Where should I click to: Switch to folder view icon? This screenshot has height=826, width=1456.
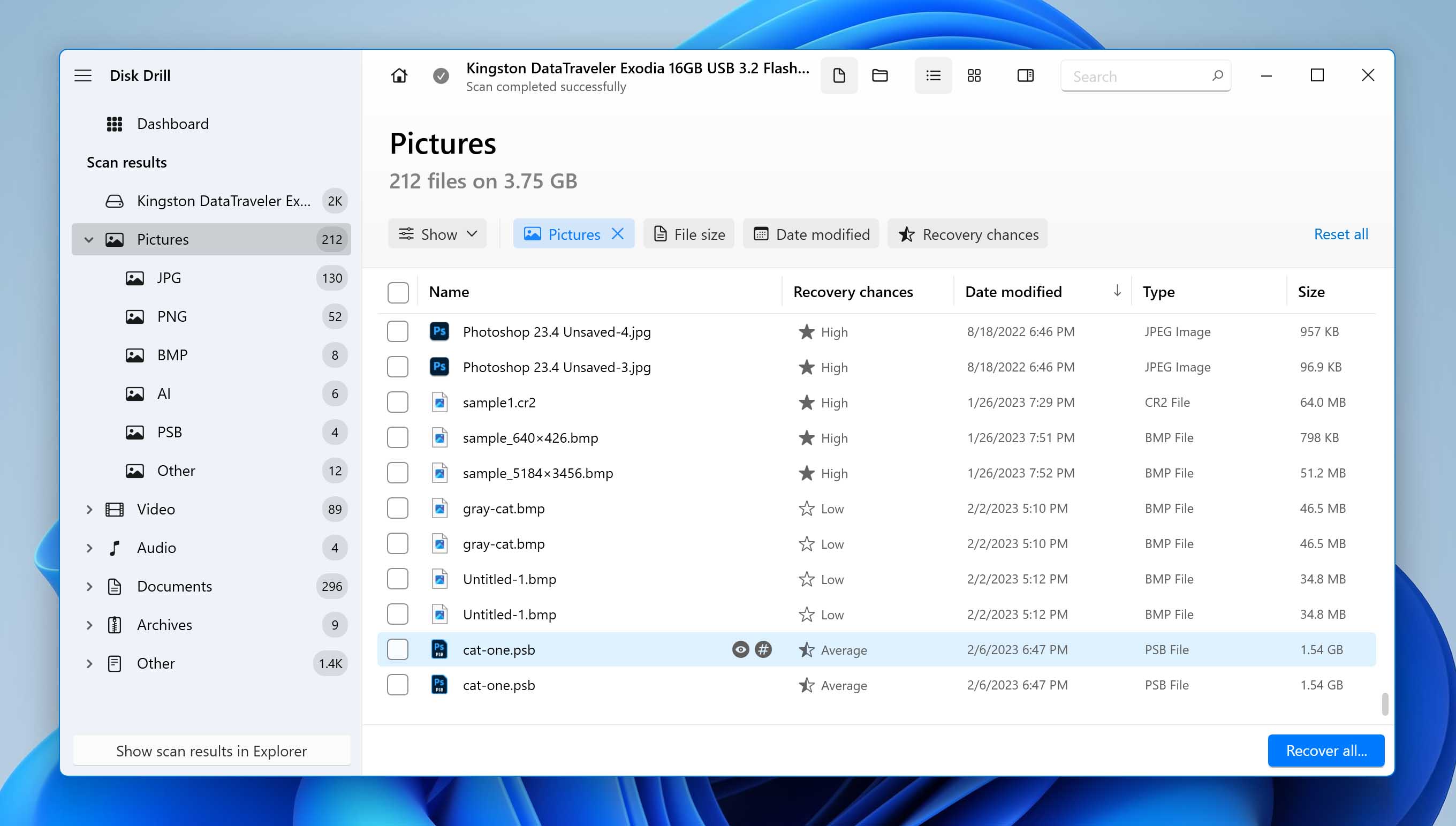click(x=879, y=75)
